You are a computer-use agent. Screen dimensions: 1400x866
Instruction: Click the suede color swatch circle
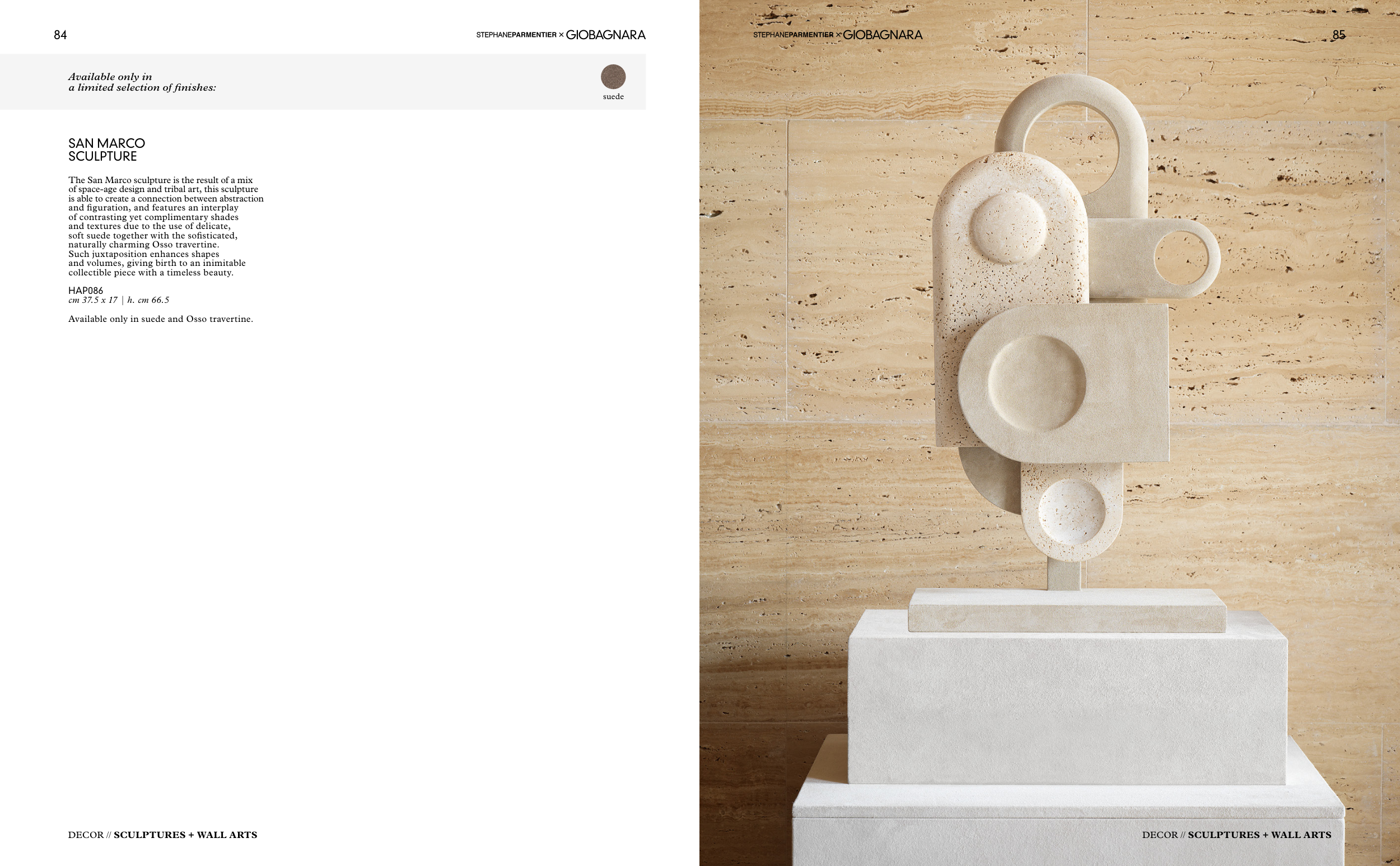[x=613, y=77]
